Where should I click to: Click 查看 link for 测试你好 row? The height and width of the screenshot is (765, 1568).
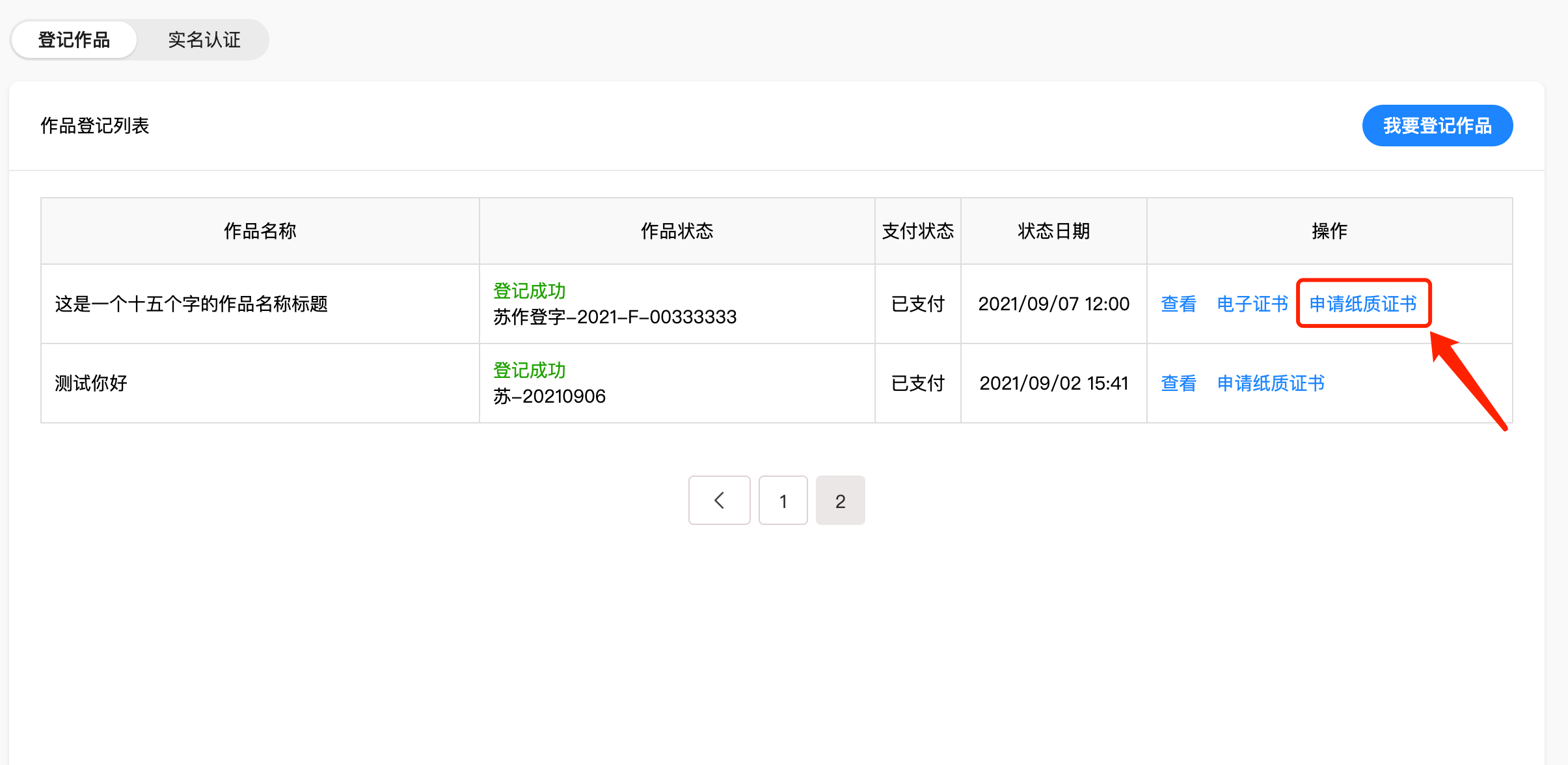pos(1178,383)
